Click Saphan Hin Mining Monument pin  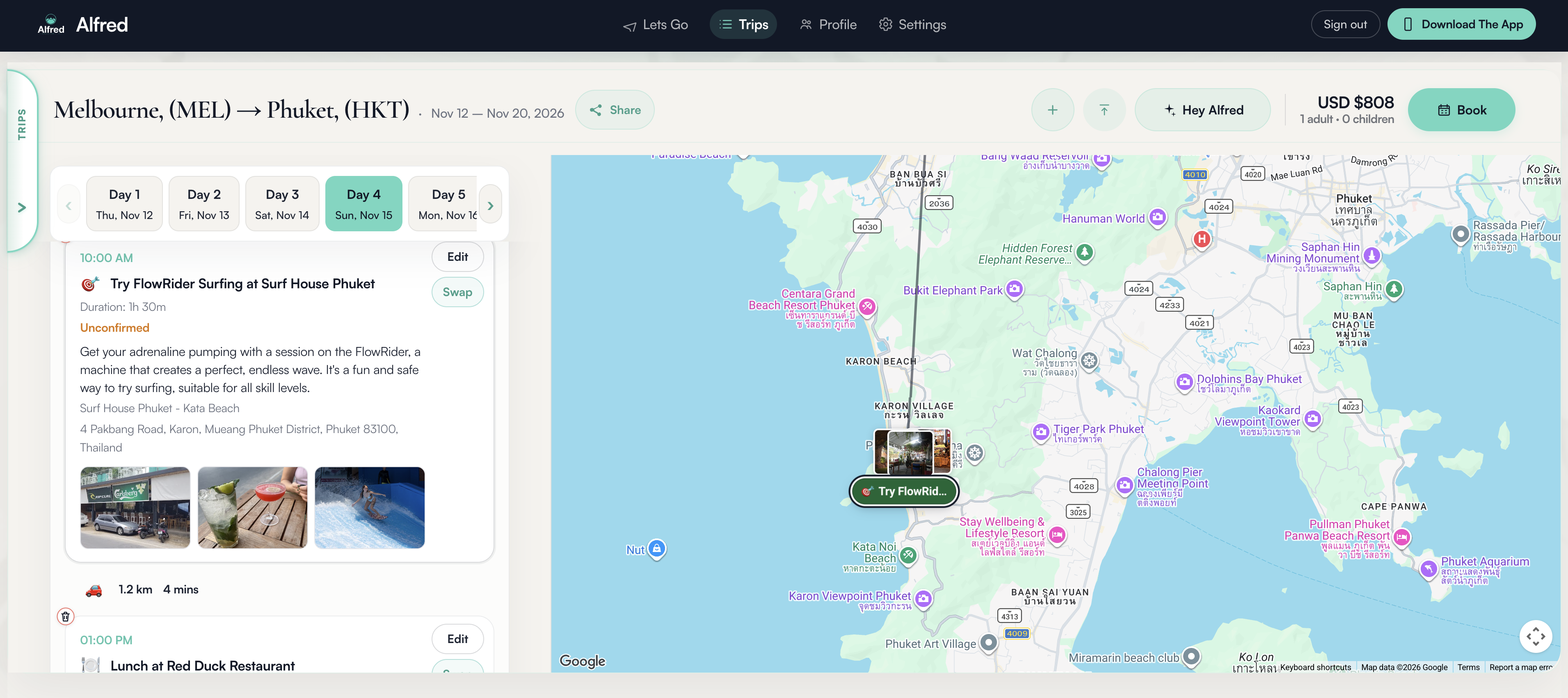(1372, 256)
